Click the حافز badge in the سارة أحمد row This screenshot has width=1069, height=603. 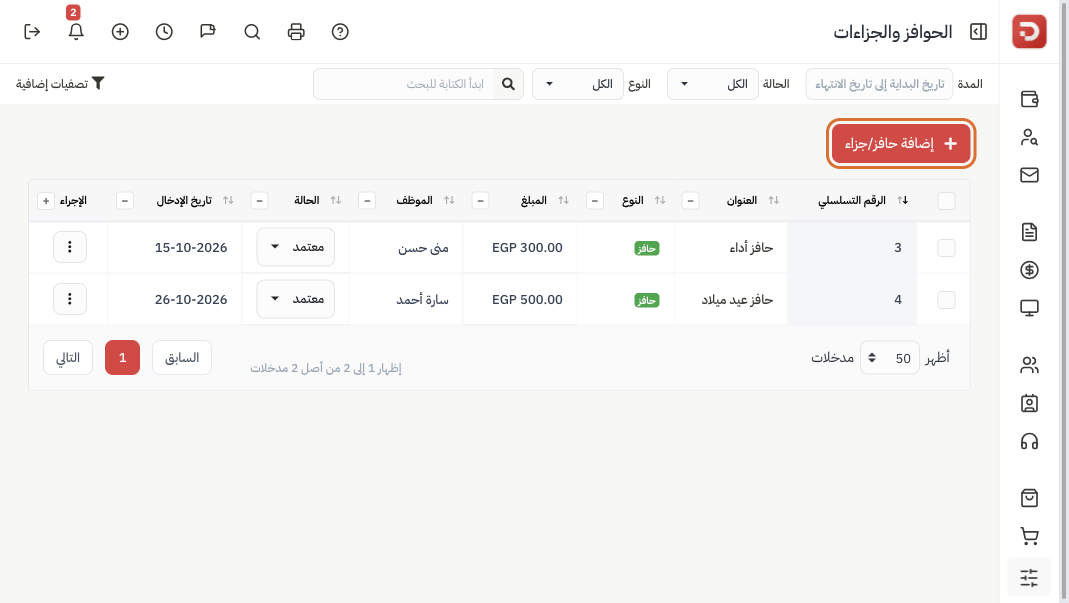pos(646,300)
